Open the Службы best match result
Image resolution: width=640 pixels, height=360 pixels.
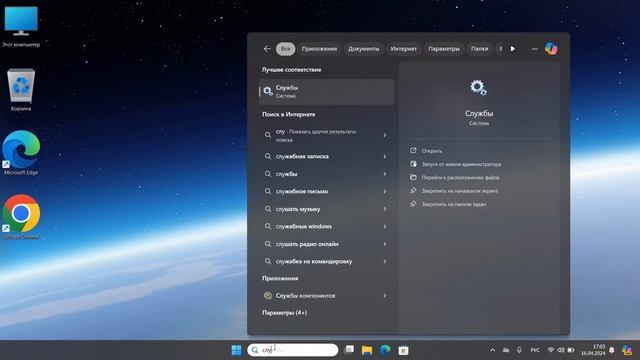(327, 91)
